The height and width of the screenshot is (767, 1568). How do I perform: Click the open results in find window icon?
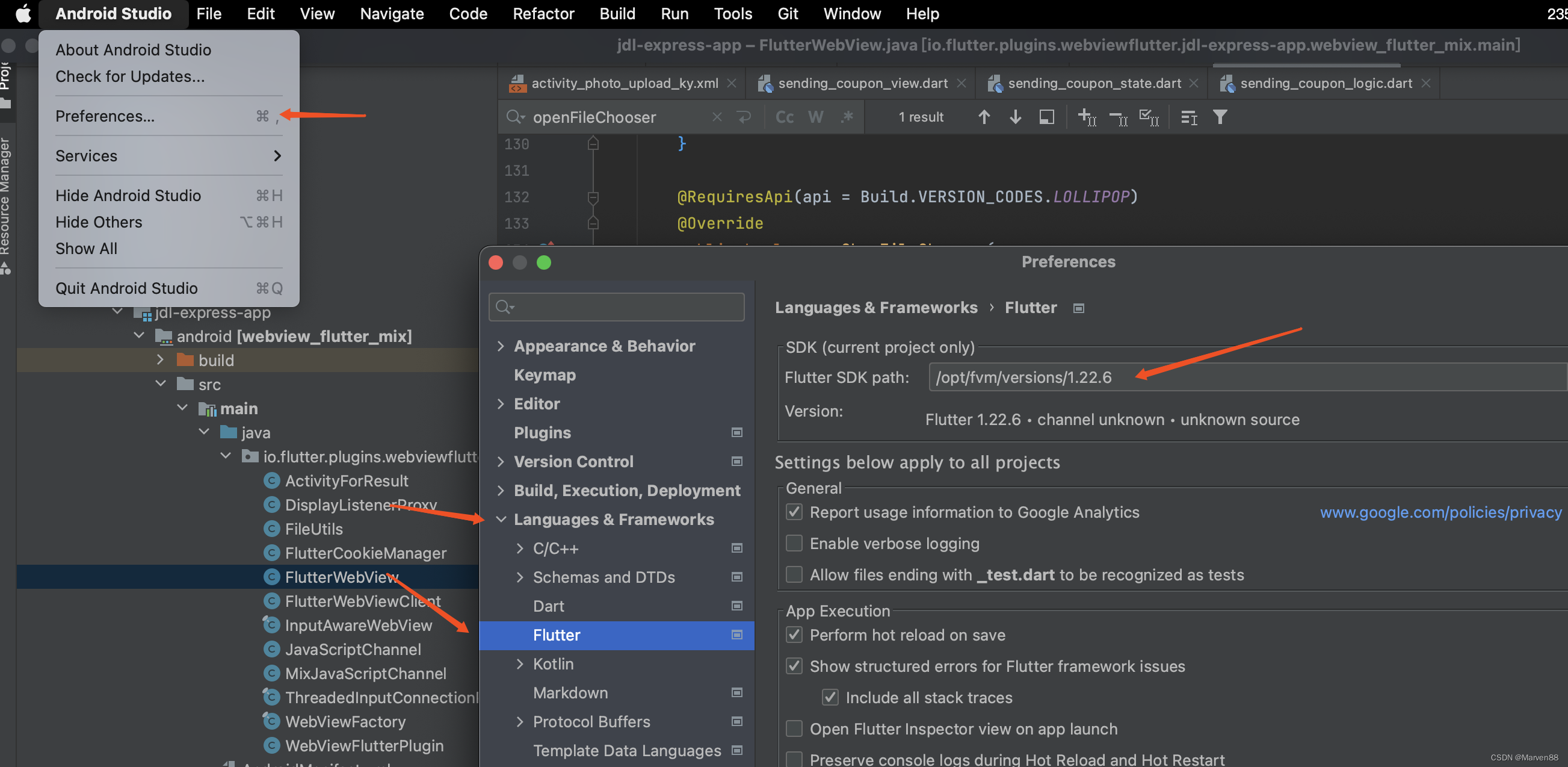coord(1046,117)
